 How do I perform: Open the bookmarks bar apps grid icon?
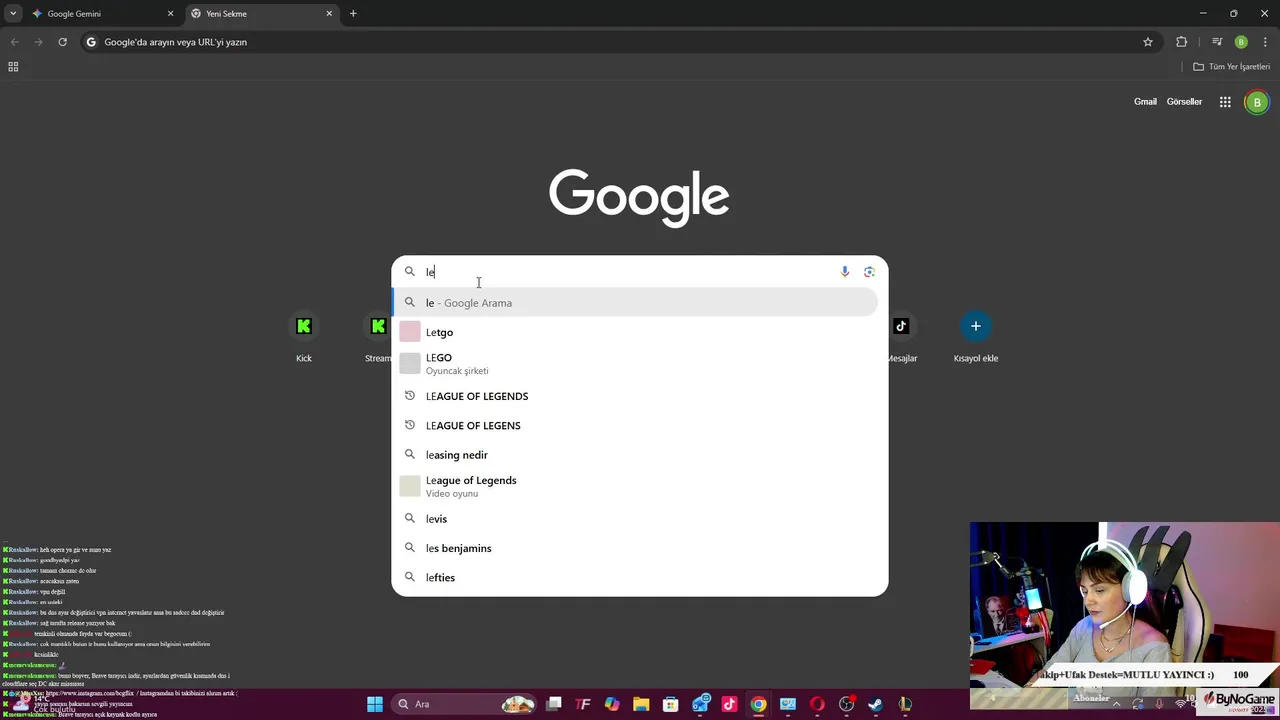[x=13, y=67]
